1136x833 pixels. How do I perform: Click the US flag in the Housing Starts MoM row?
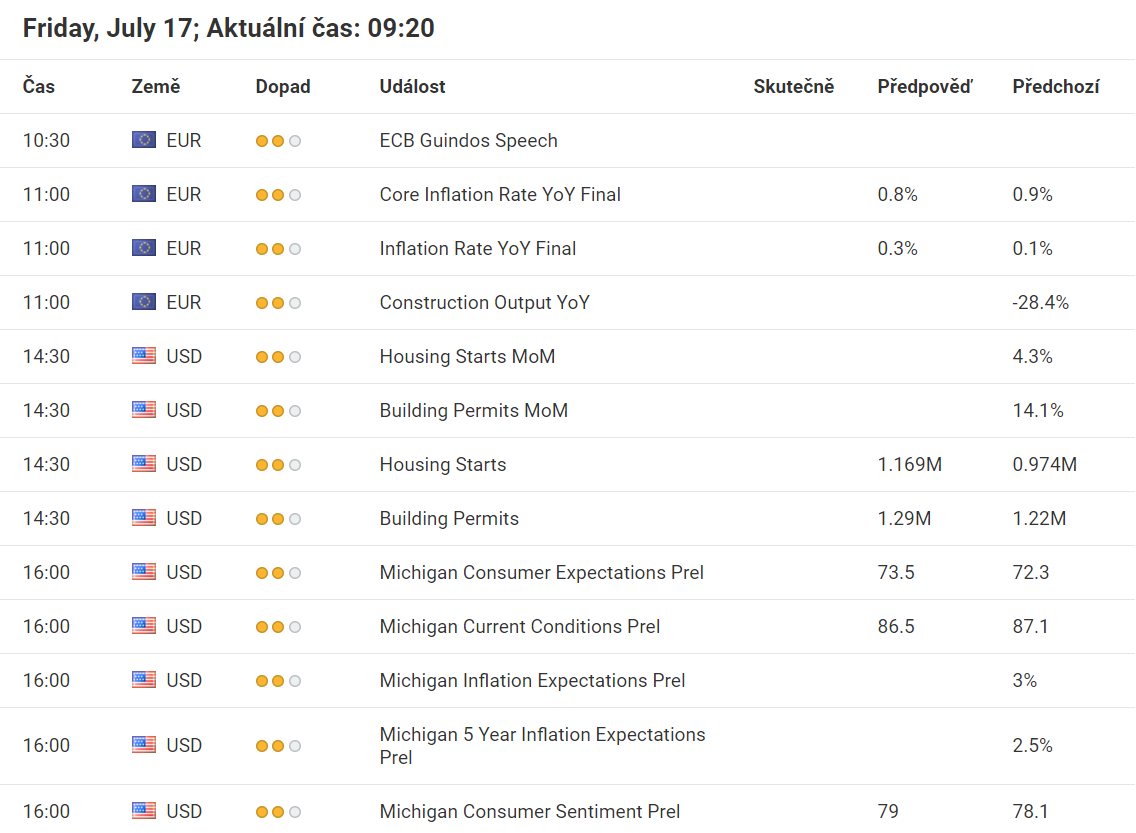pyautogui.click(x=144, y=357)
